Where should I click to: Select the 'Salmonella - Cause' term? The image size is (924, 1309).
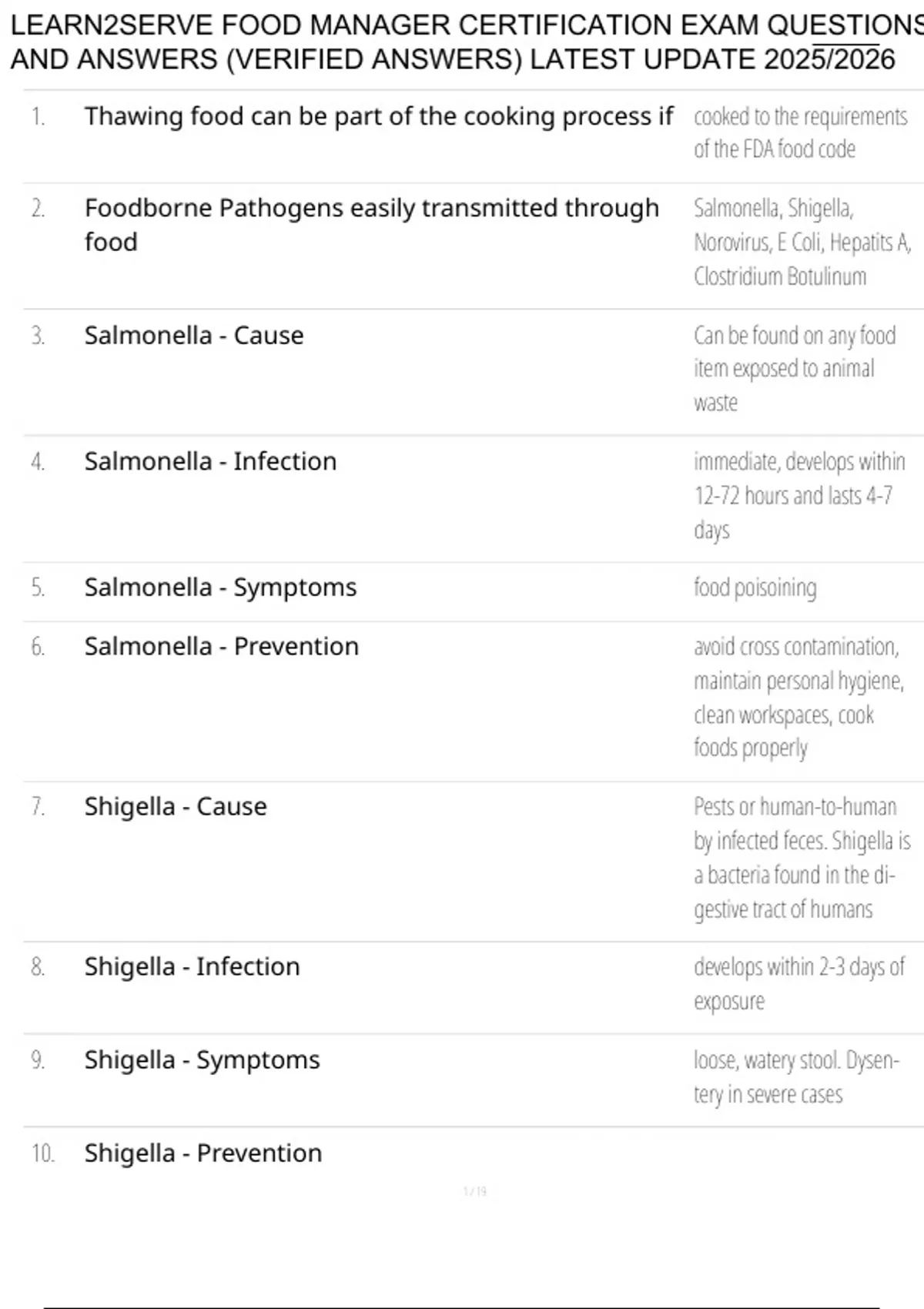[194, 336]
